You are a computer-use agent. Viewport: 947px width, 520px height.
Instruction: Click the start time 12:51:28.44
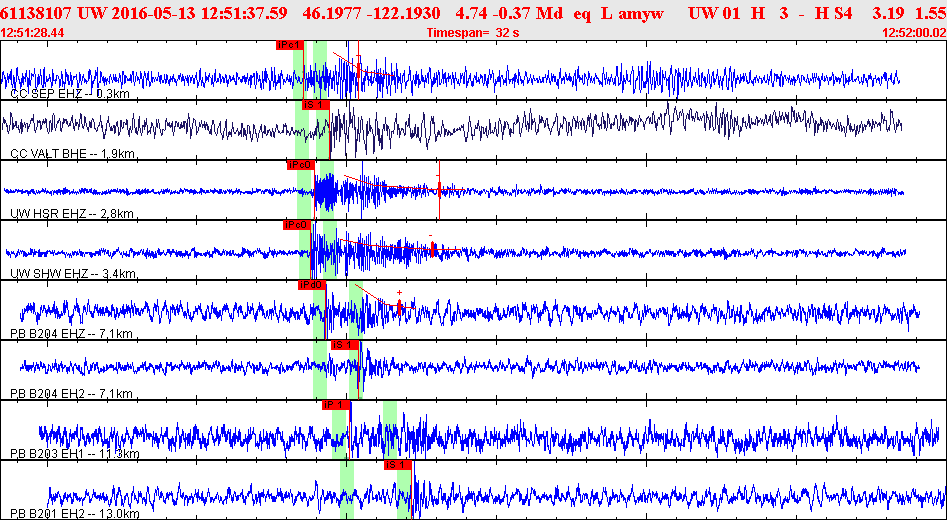(x=33, y=33)
